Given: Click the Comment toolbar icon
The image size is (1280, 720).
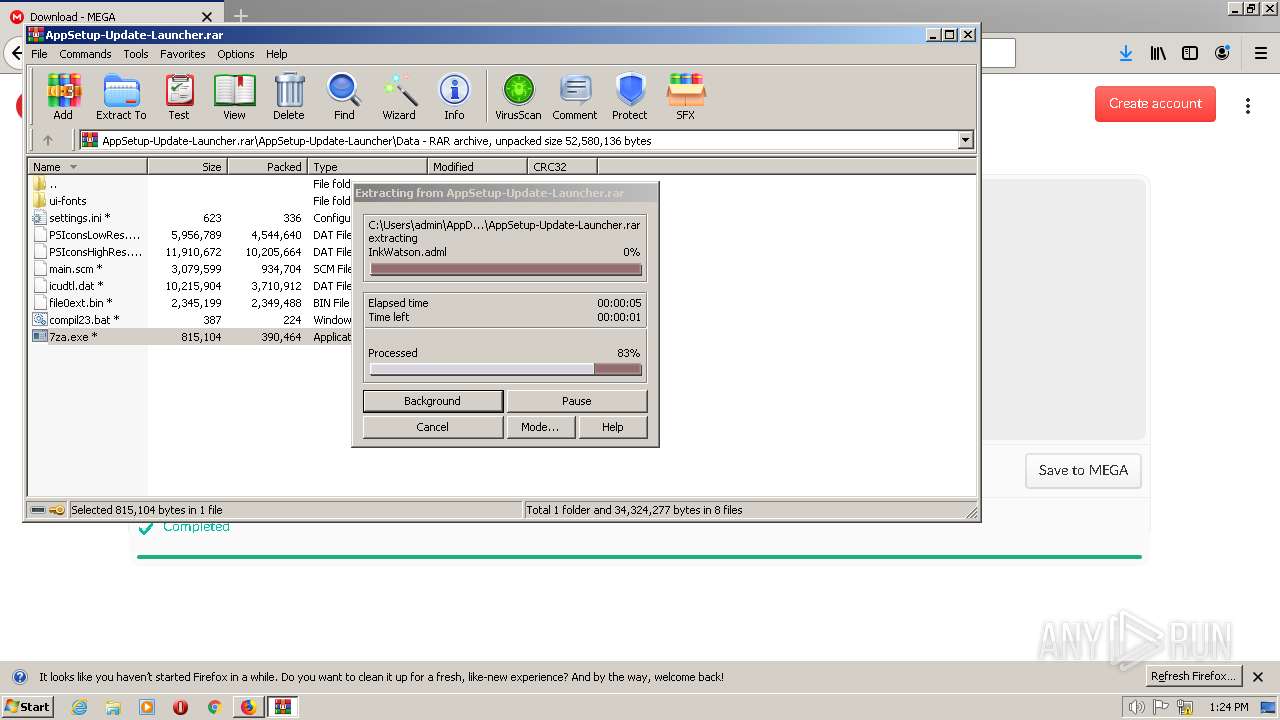Looking at the screenshot, I should pyautogui.click(x=575, y=97).
